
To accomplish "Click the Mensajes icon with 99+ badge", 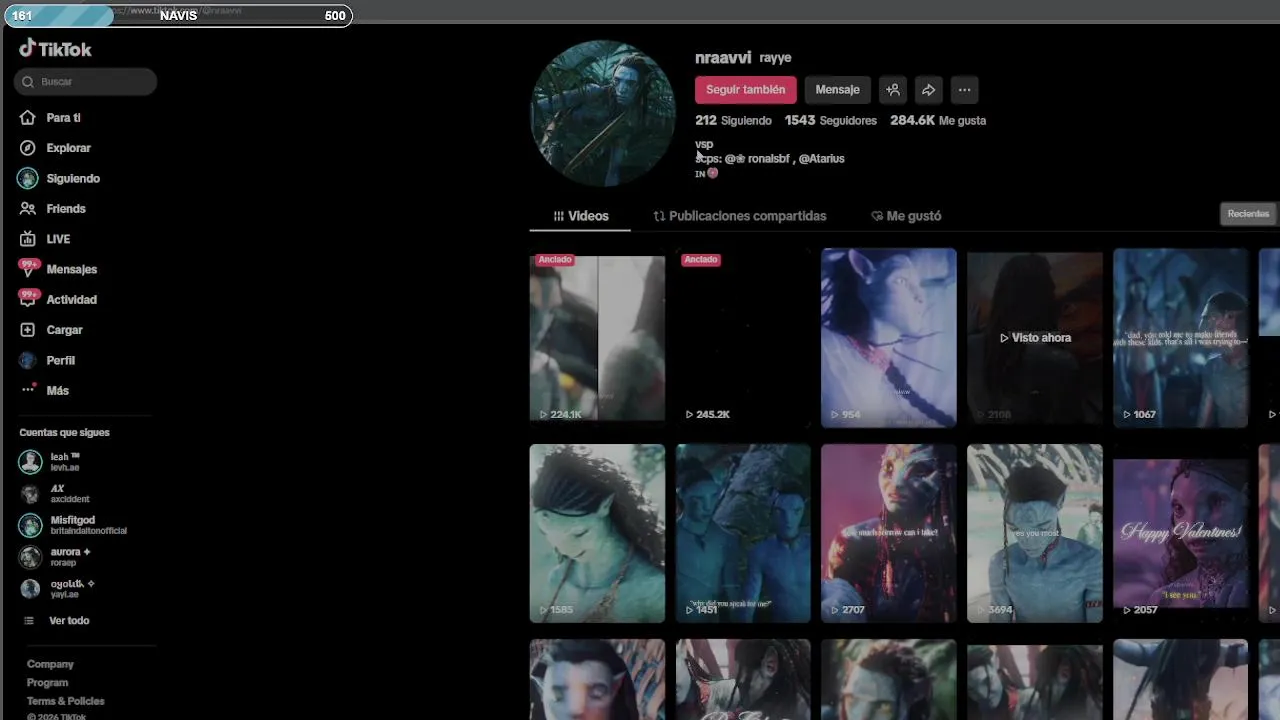I will [x=28, y=269].
